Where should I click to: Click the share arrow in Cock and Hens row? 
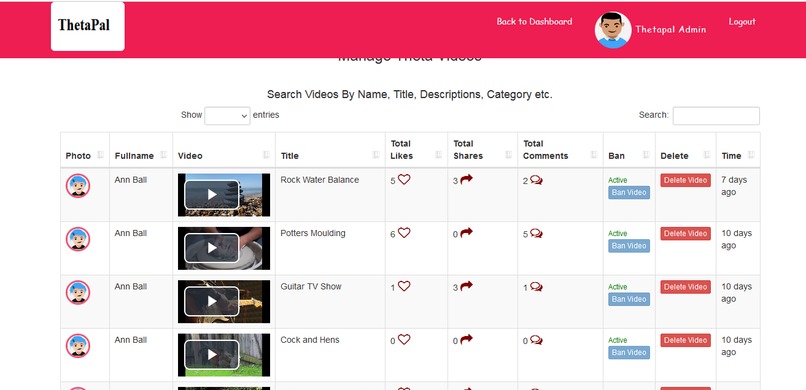click(x=466, y=339)
